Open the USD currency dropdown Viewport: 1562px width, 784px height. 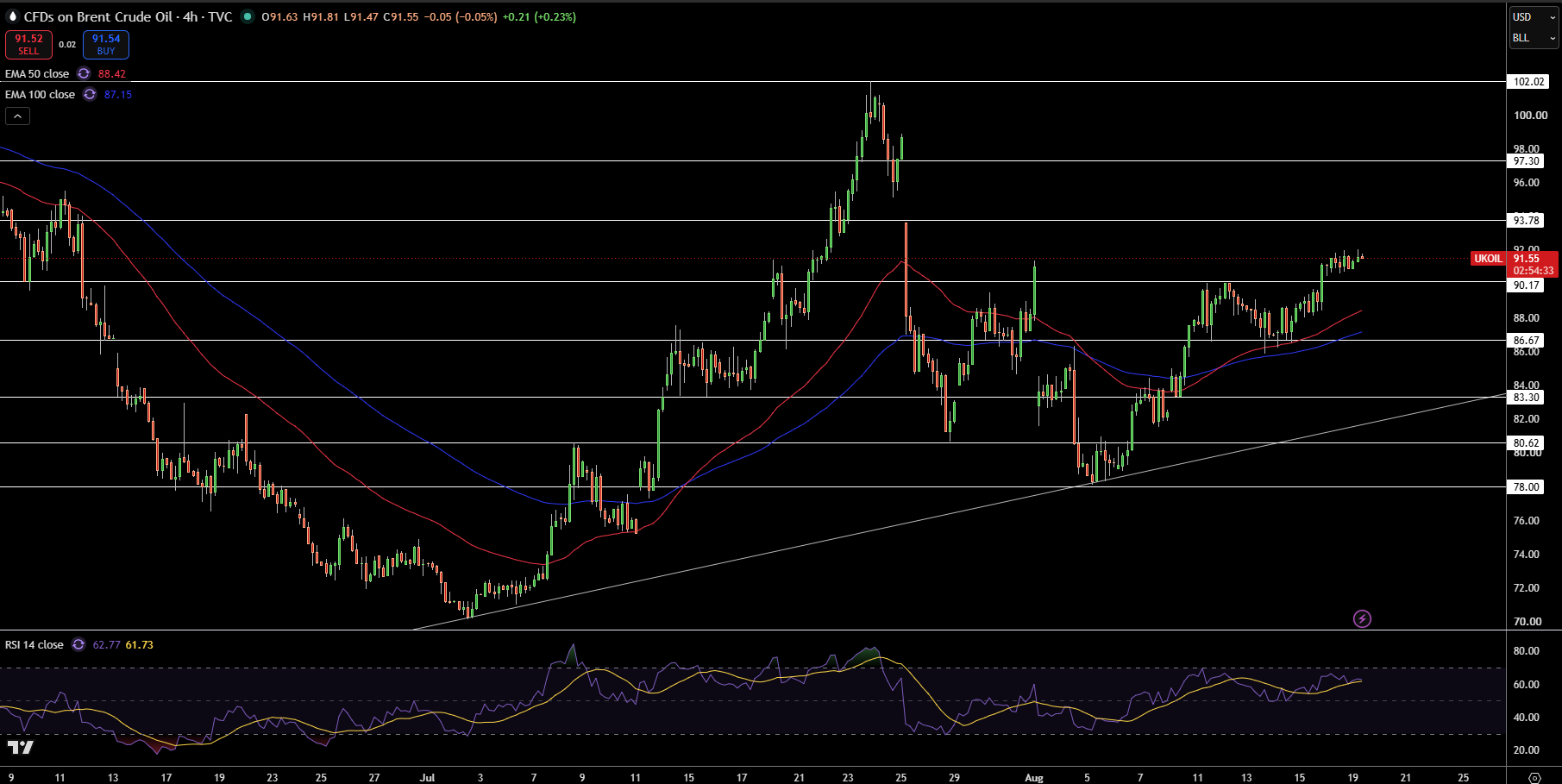pos(1534,17)
